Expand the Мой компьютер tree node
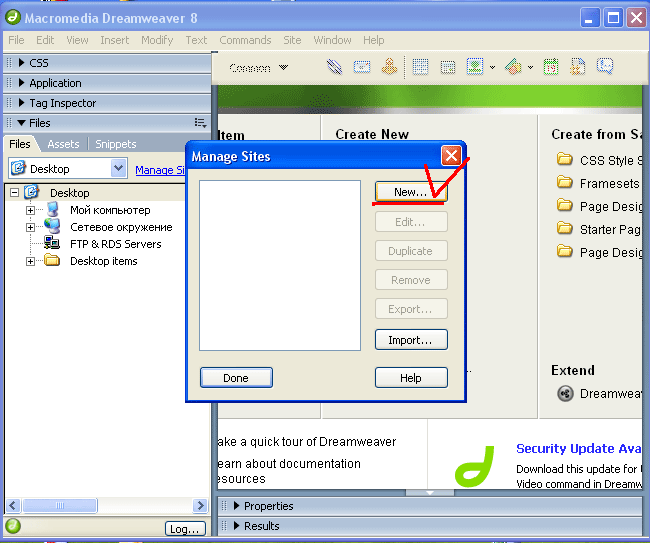Image resolution: width=650 pixels, height=543 pixels. [30, 210]
